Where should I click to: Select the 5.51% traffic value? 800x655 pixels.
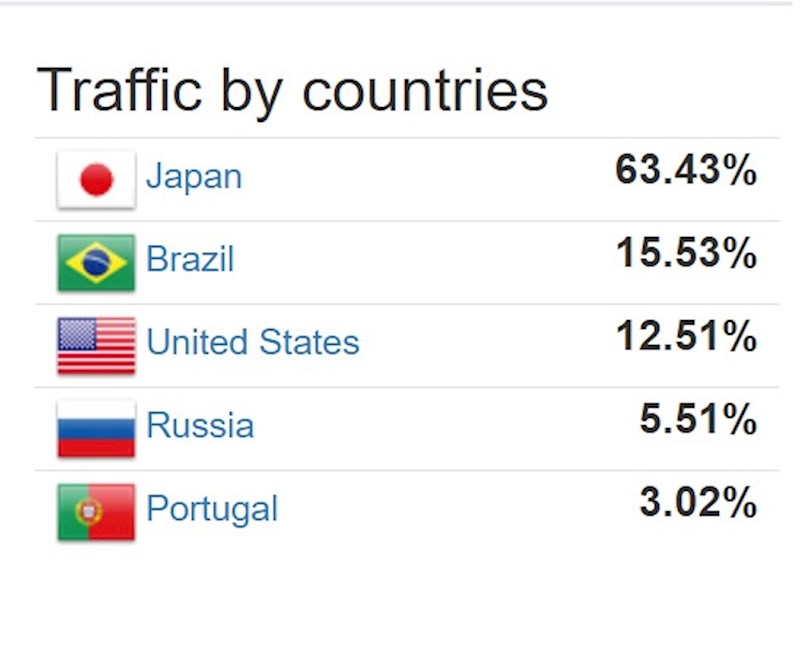point(698,419)
